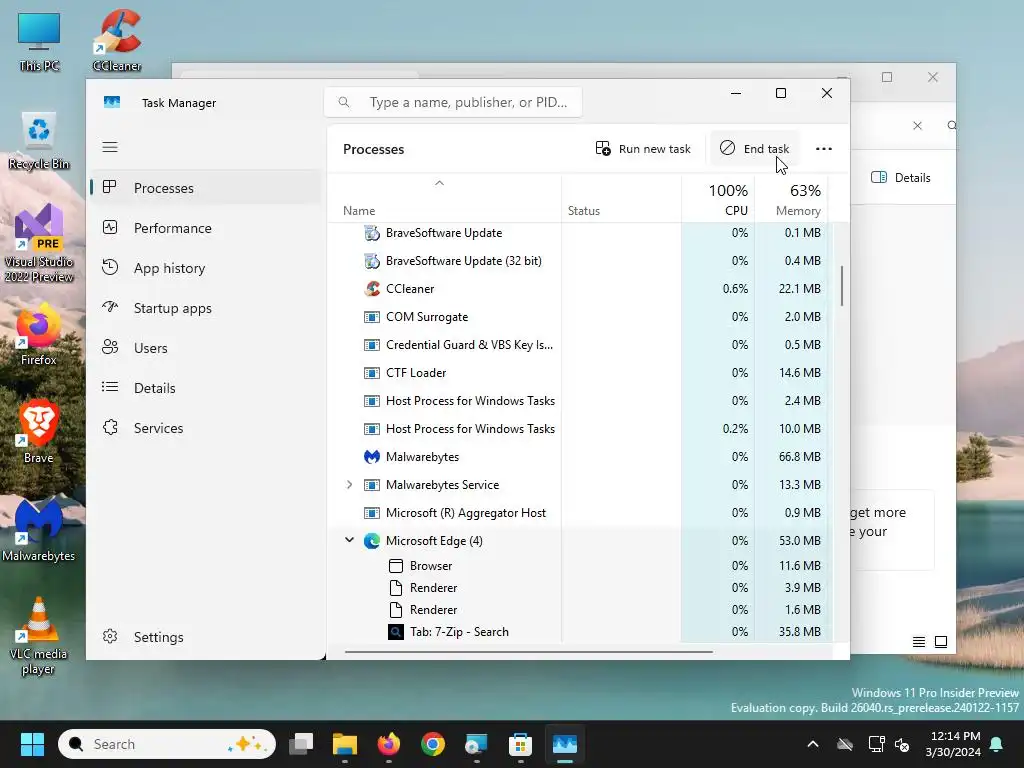Open Task View from the taskbar

tap(301, 744)
